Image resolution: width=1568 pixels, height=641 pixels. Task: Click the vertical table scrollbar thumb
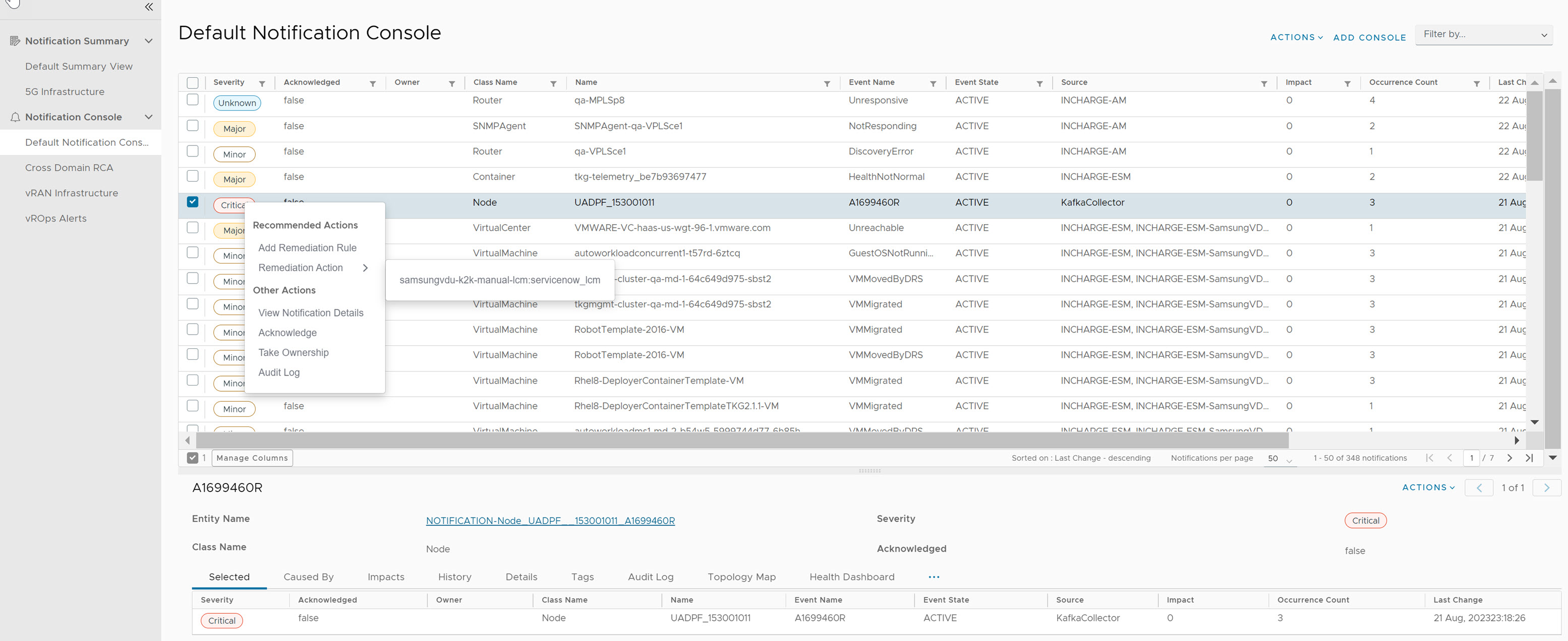click(x=1535, y=136)
